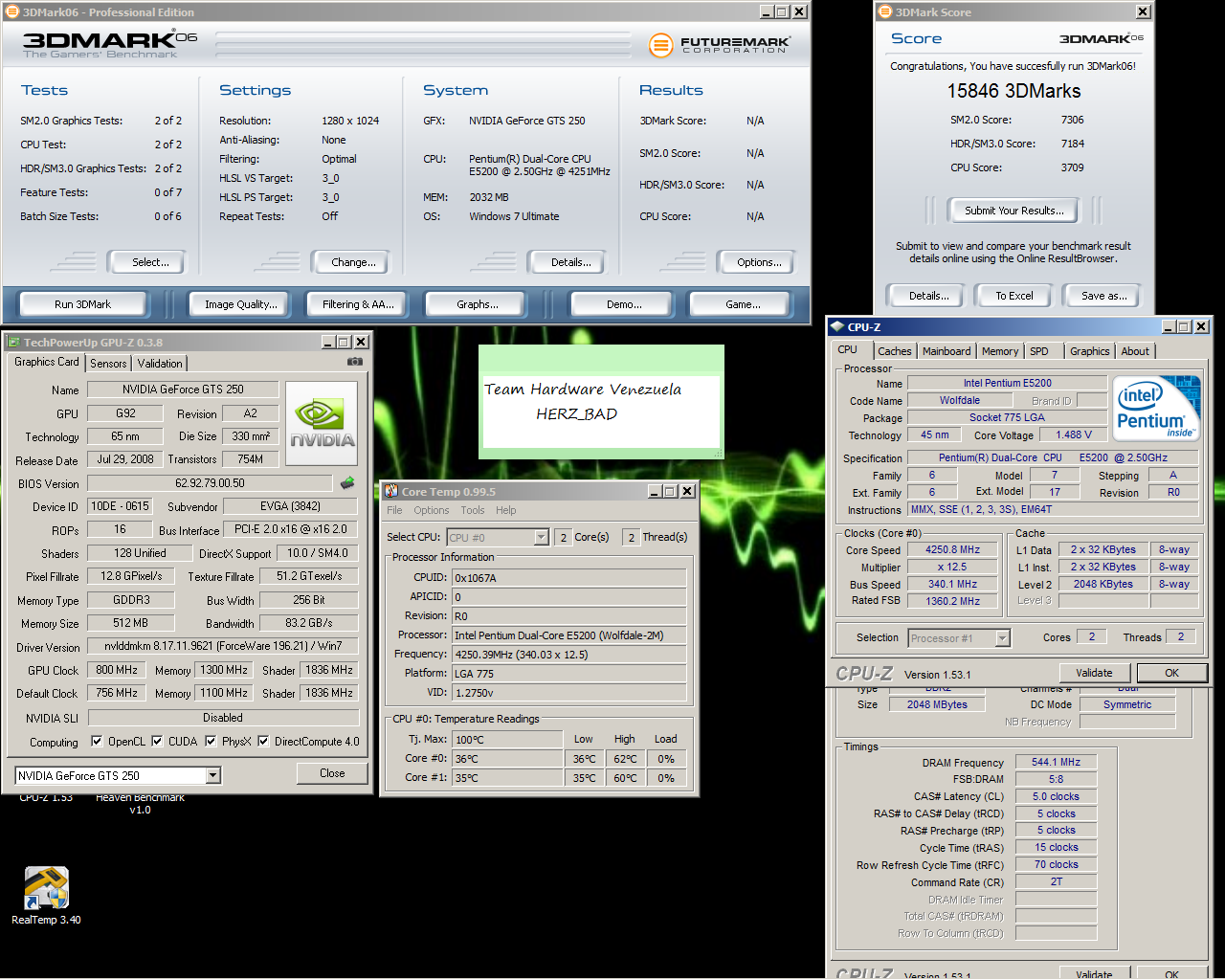Click the 3DMark06 window title bar icon
The width and height of the screenshot is (1225, 980).
[x=12, y=11]
